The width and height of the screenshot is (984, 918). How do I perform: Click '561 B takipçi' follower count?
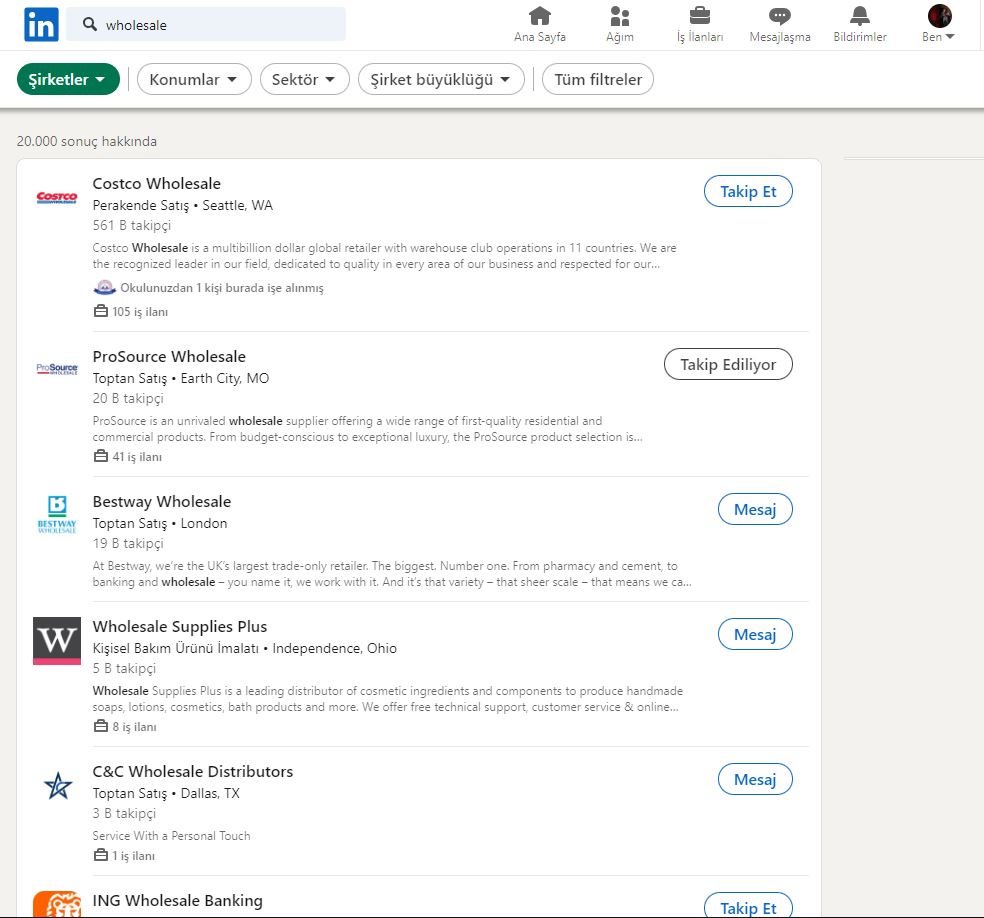click(x=132, y=225)
